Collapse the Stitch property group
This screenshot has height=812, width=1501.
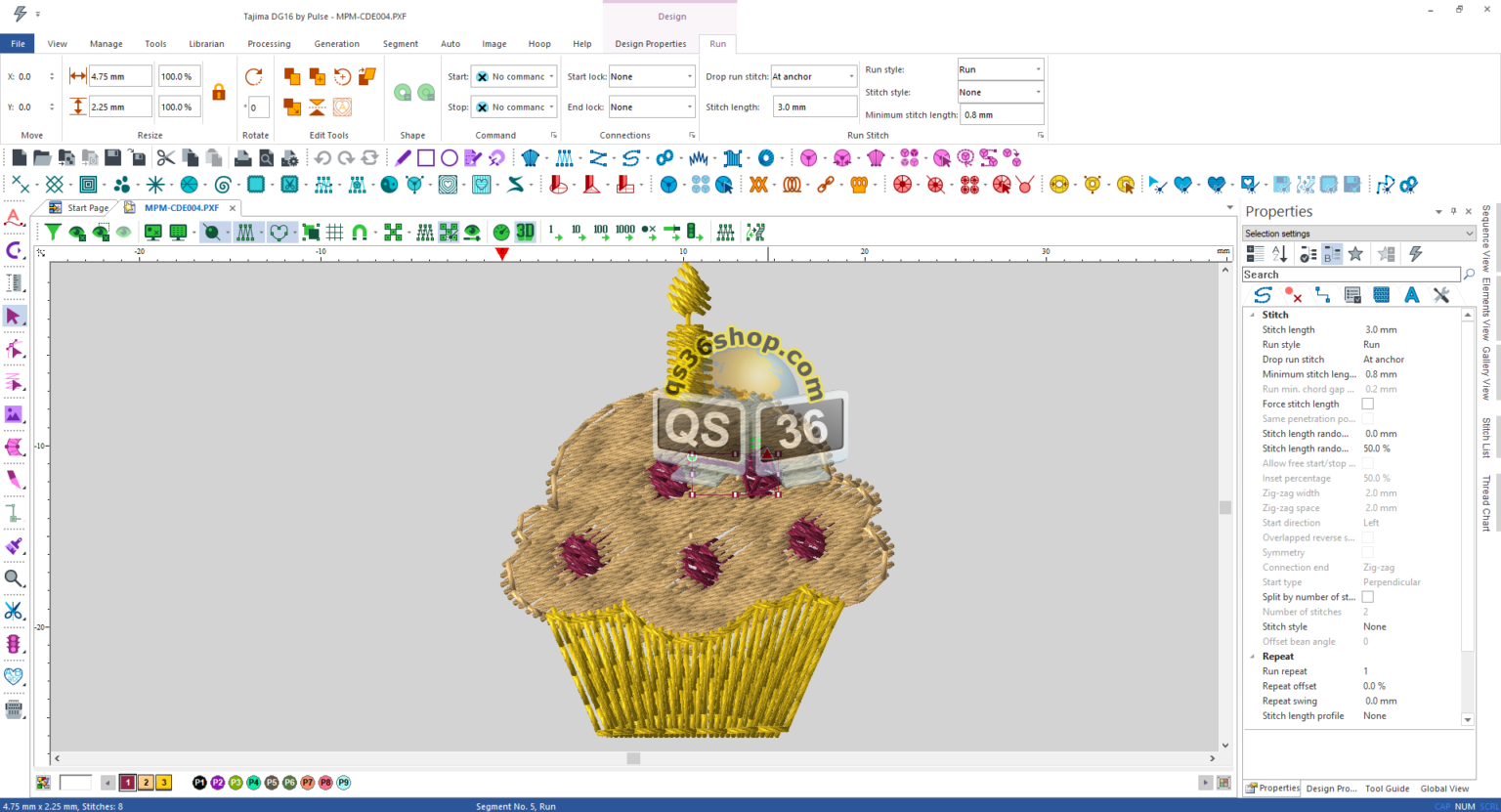coord(1253,315)
